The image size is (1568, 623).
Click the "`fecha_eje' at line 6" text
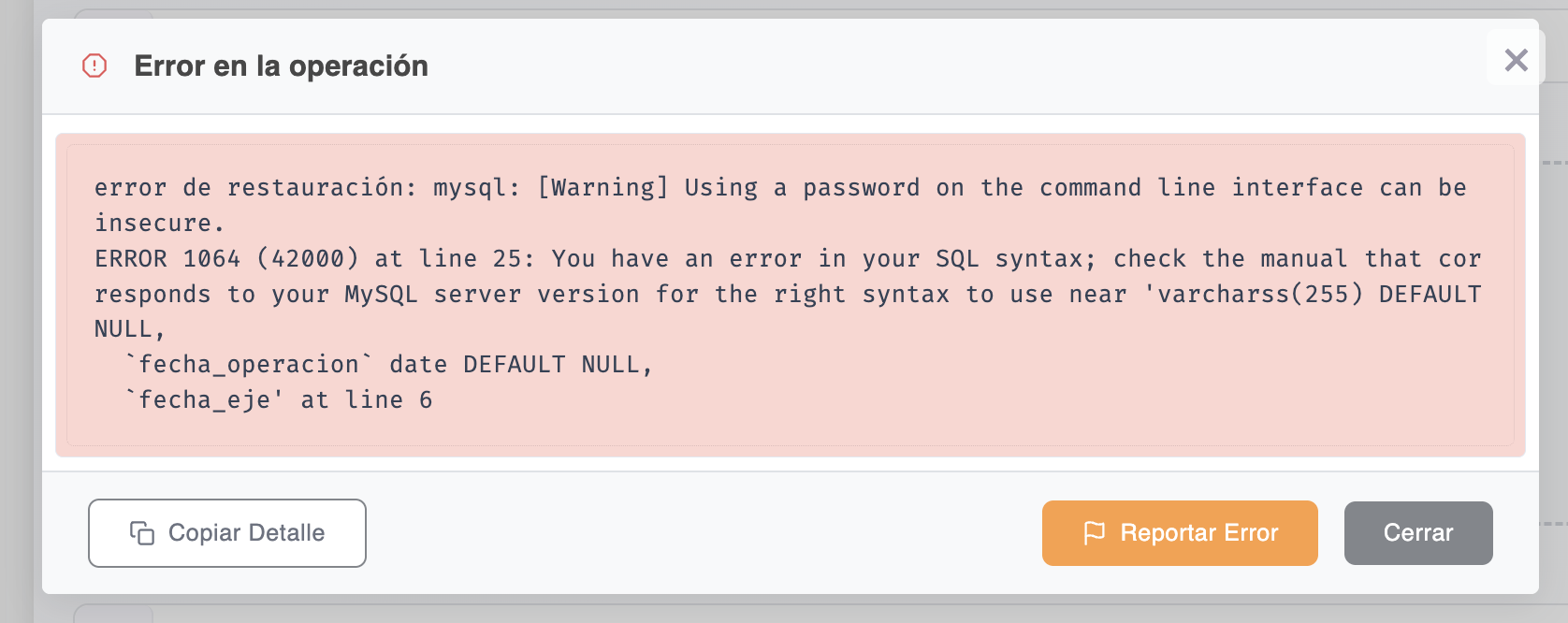coord(279,400)
